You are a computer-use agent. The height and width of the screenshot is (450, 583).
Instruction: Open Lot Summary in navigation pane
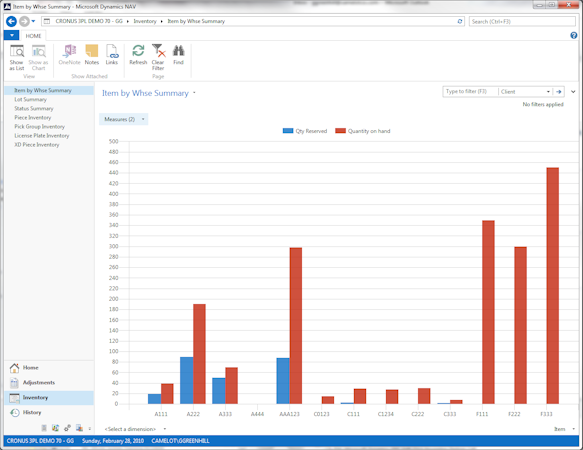pyautogui.click(x=30, y=99)
